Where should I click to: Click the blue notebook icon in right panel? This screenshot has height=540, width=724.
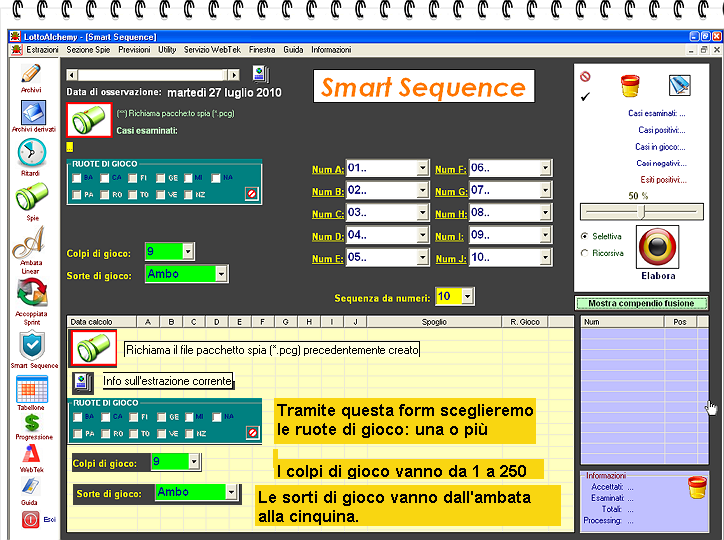pyautogui.click(x=680, y=85)
